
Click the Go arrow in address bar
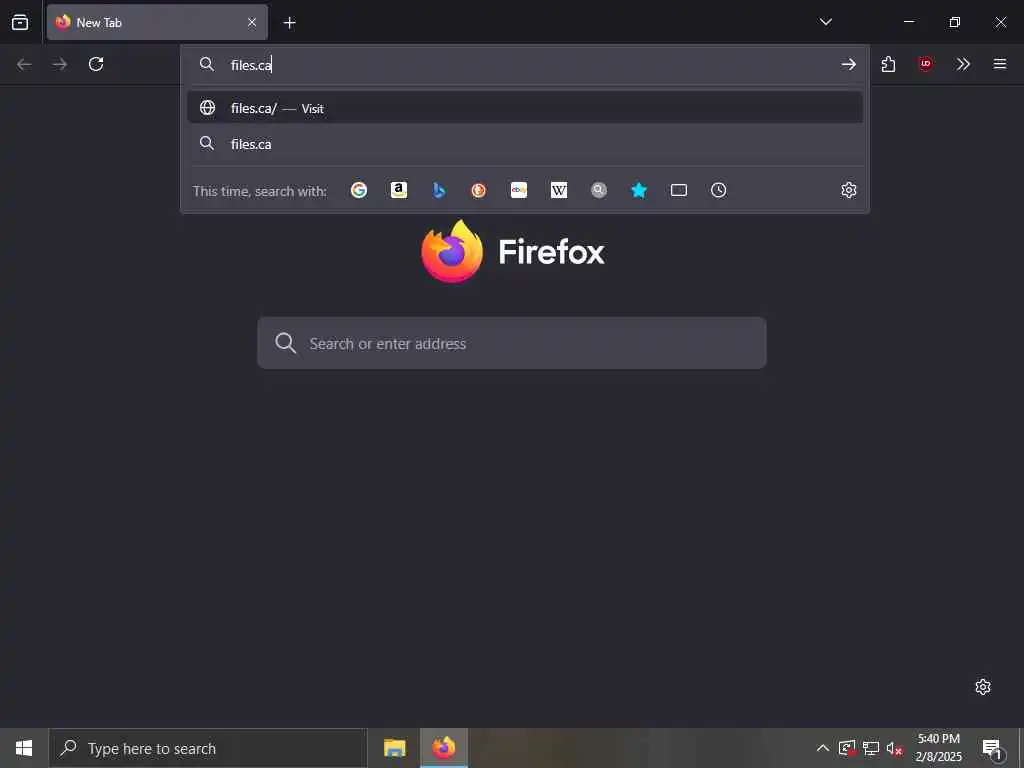click(848, 64)
